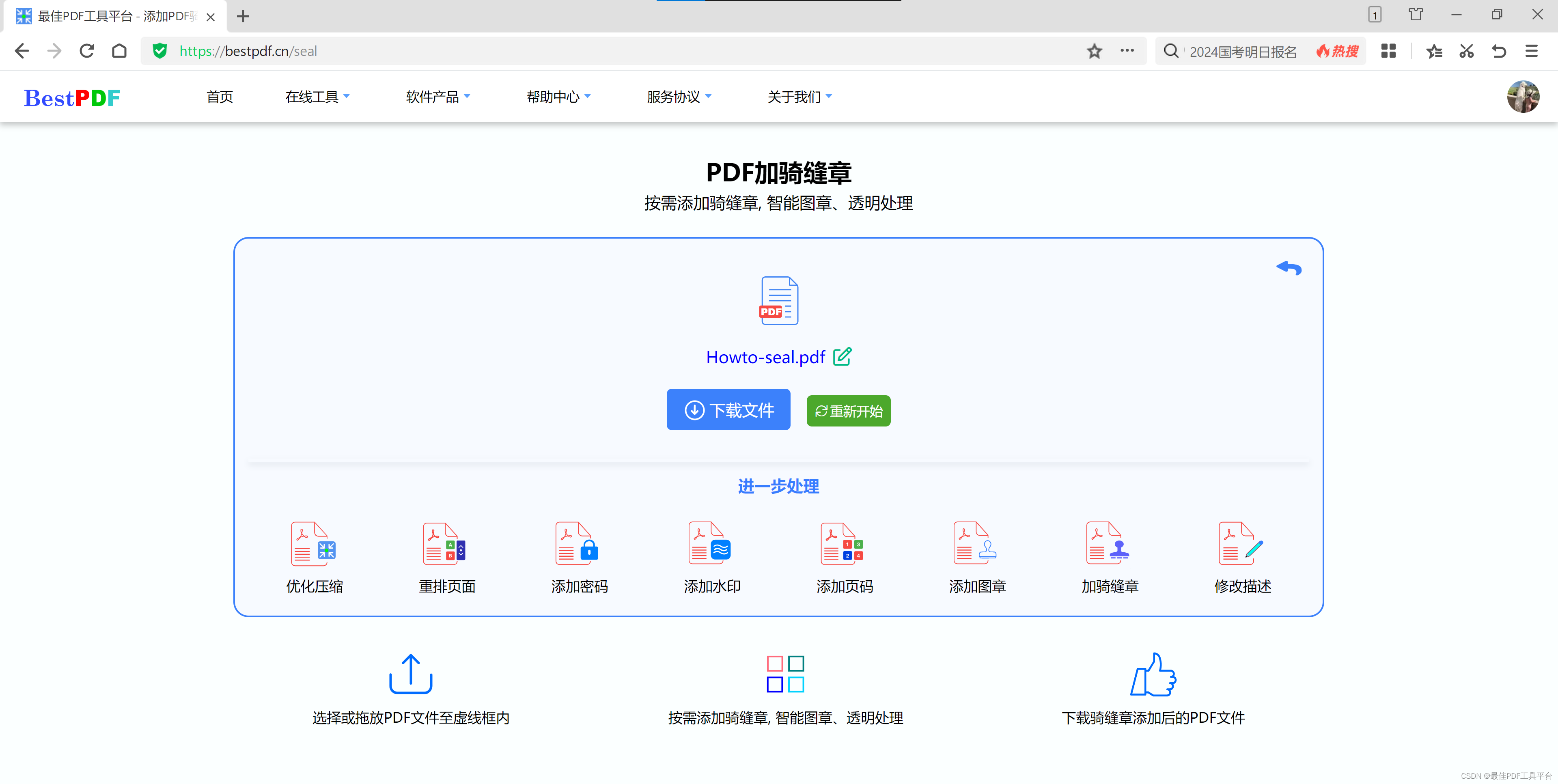The height and width of the screenshot is (784, 1558).
Task: Open the 关于我们 menu
Action: coord(799,97)
